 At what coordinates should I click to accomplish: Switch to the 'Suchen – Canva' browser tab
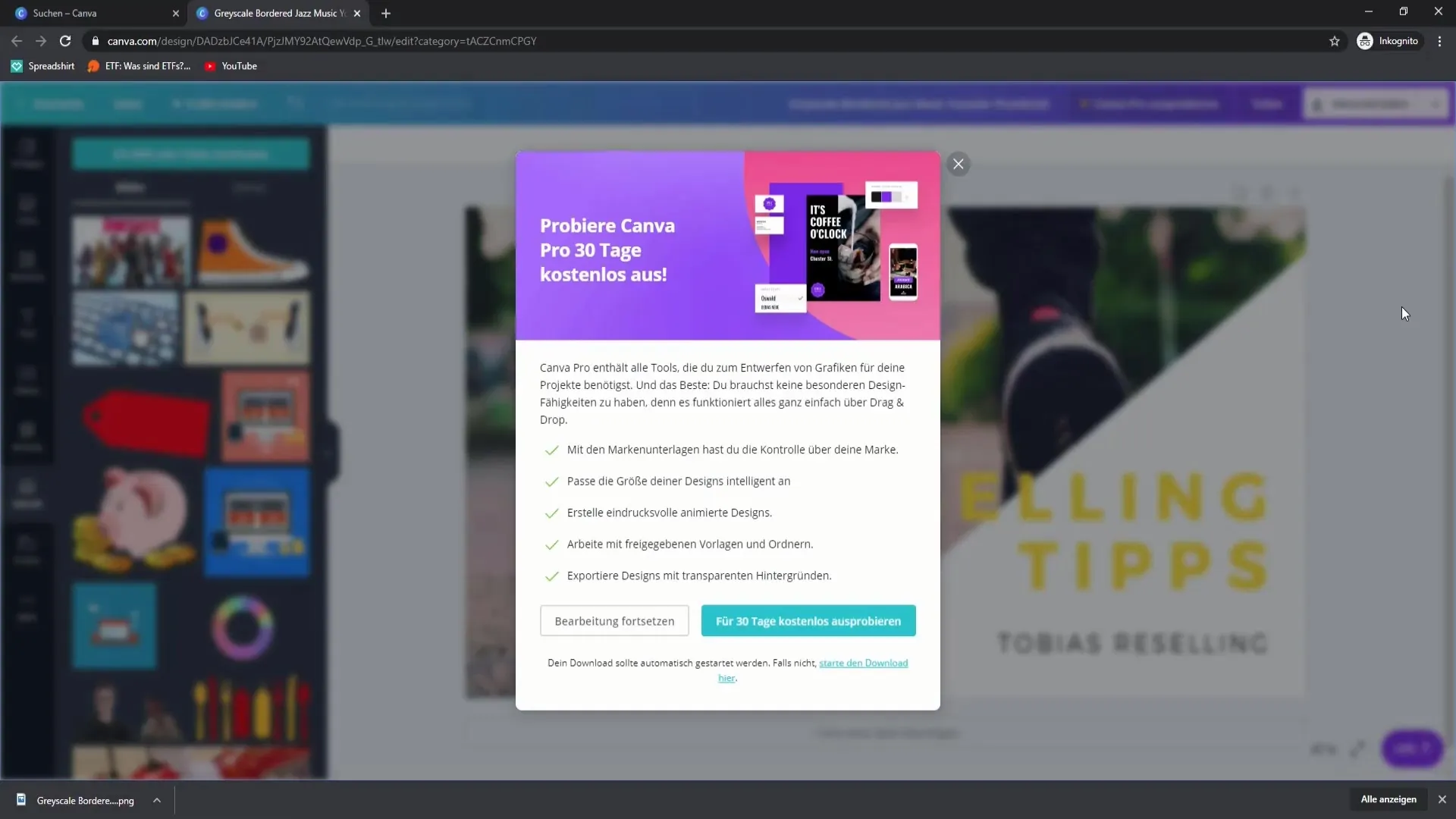(x=93, y=13)
